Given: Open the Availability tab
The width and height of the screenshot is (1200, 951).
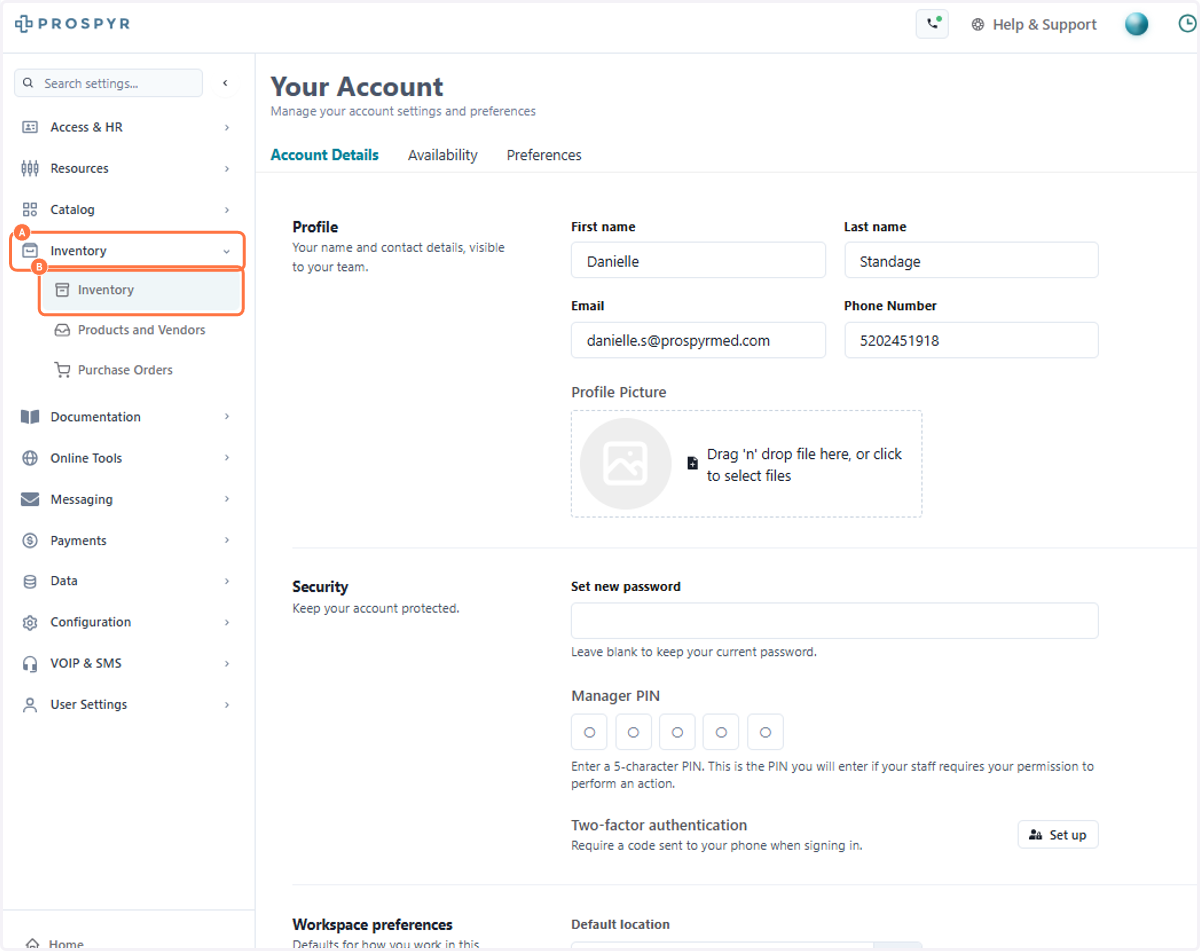Looking at the screenshot, I should click(443, 155).
